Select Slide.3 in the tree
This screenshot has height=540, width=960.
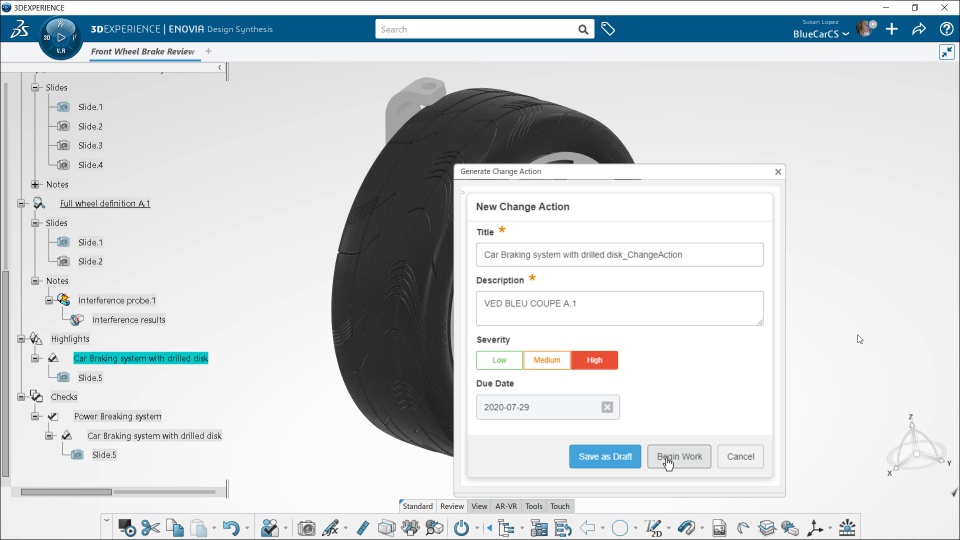click(91, 145)
